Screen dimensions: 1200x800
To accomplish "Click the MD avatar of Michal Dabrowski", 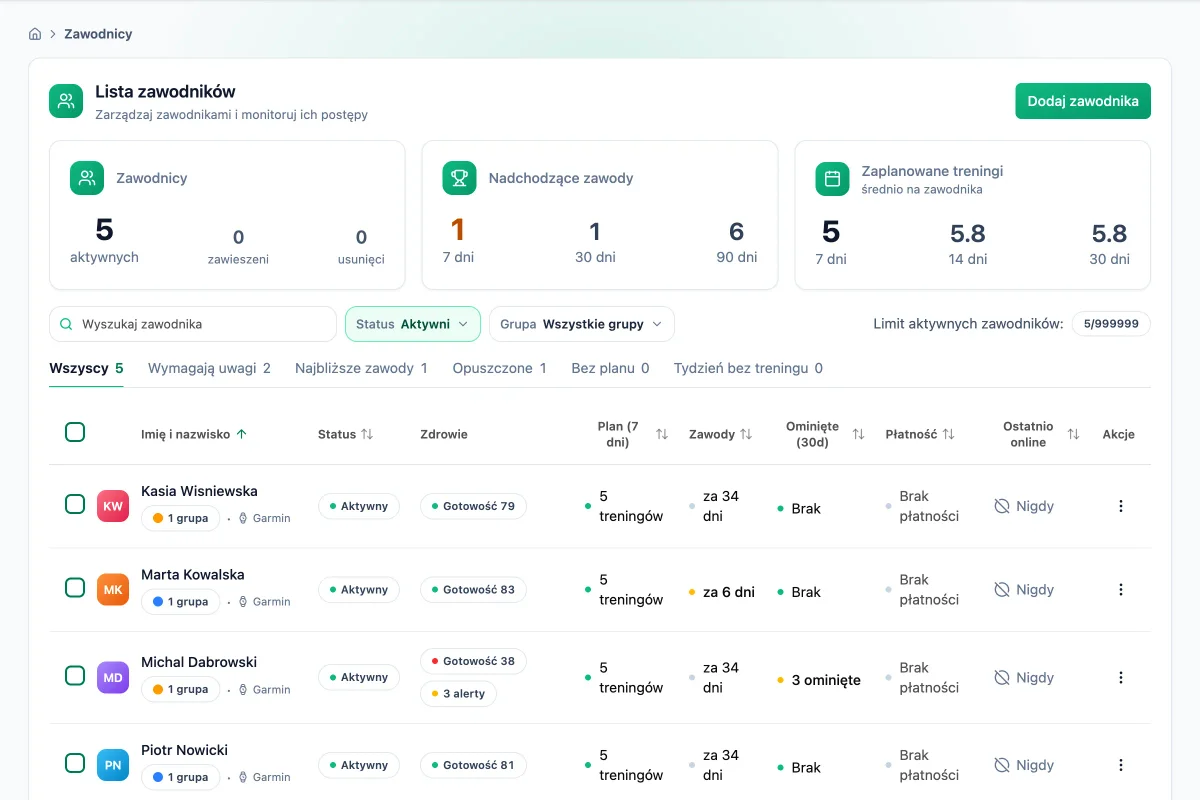I will [113, 678].
